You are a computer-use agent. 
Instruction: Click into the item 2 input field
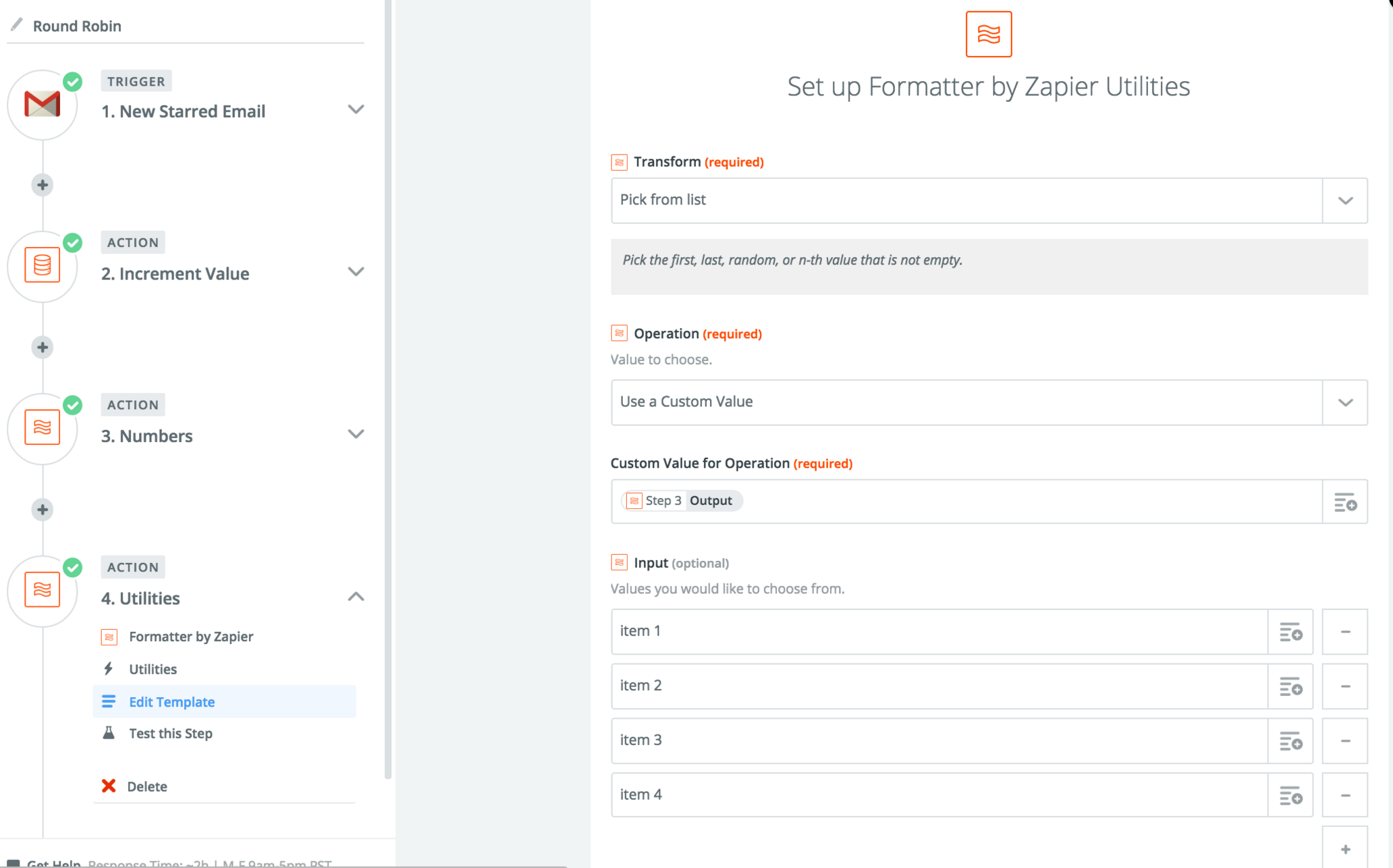pos(939,686)
